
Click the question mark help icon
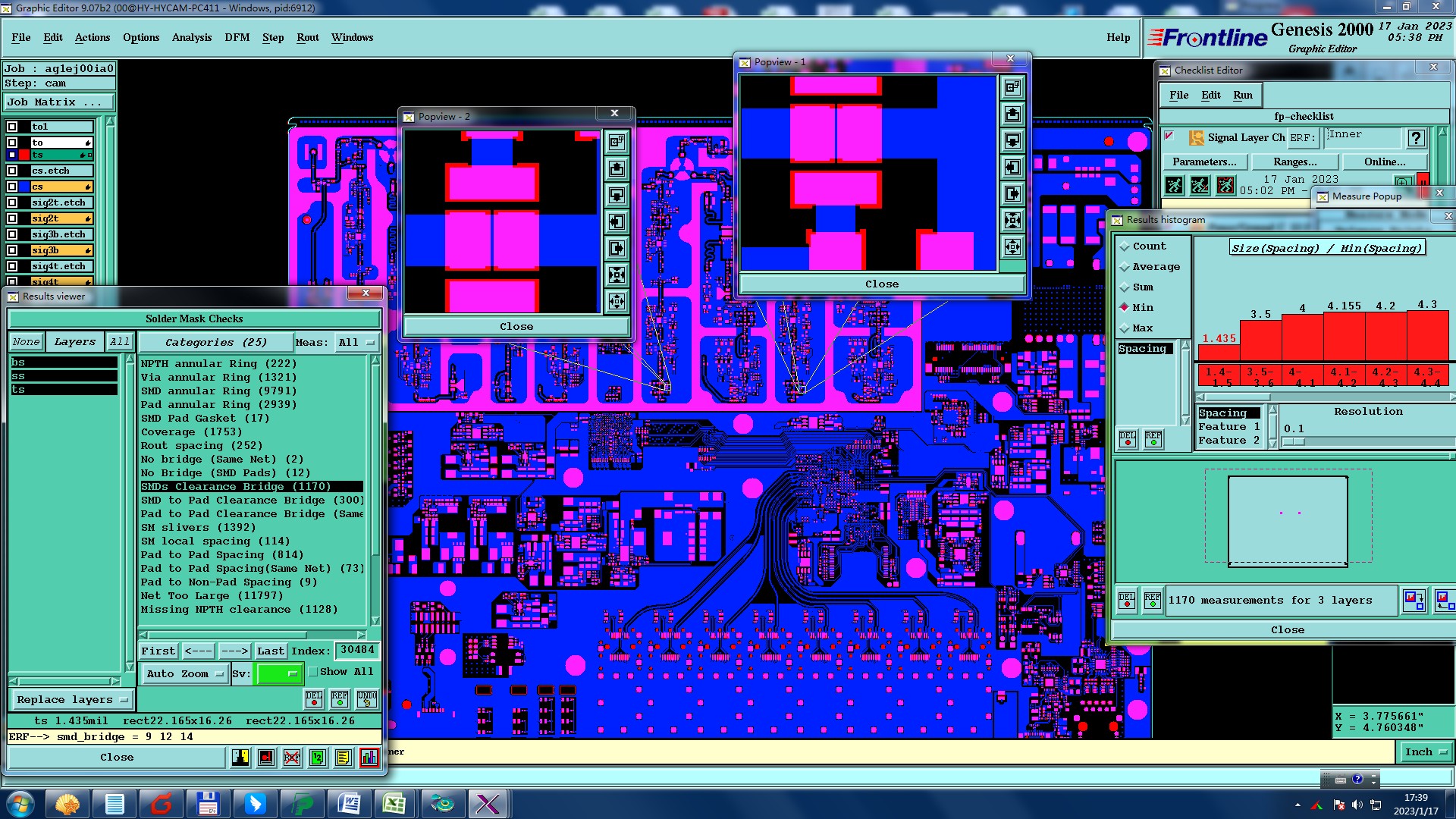pyautogui.click(x=1415, y=138)
